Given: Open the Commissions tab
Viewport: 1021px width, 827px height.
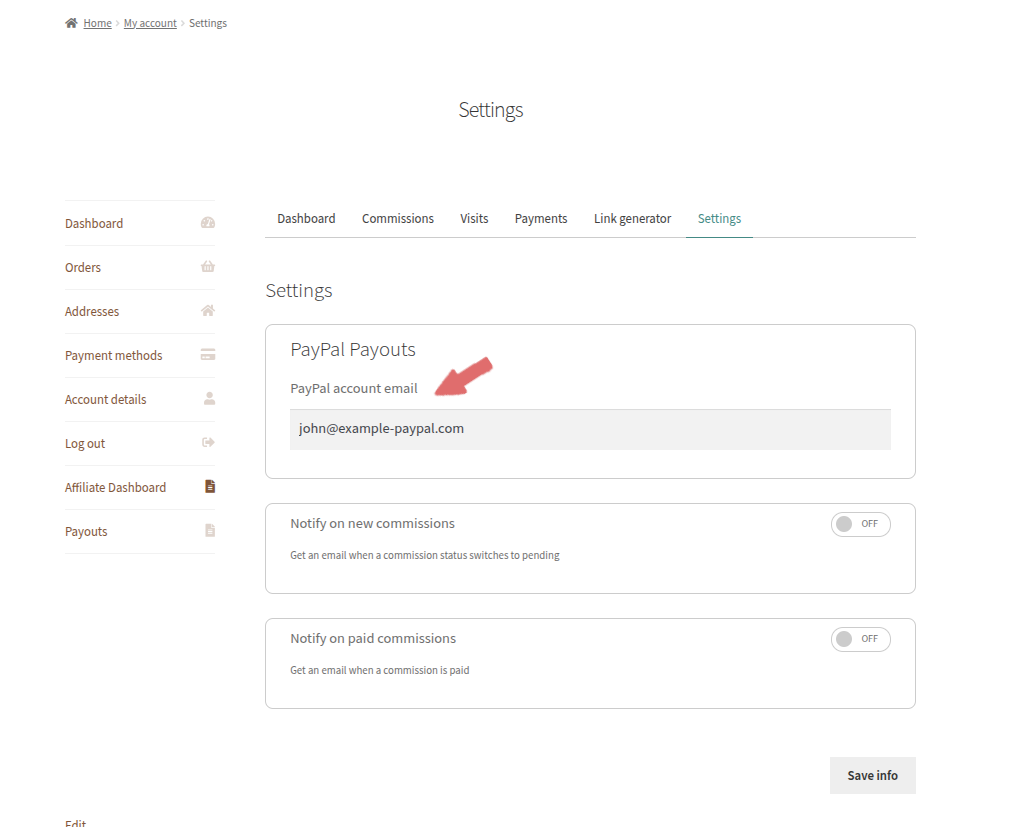Looking at the screenshot, I should (398, 219).
